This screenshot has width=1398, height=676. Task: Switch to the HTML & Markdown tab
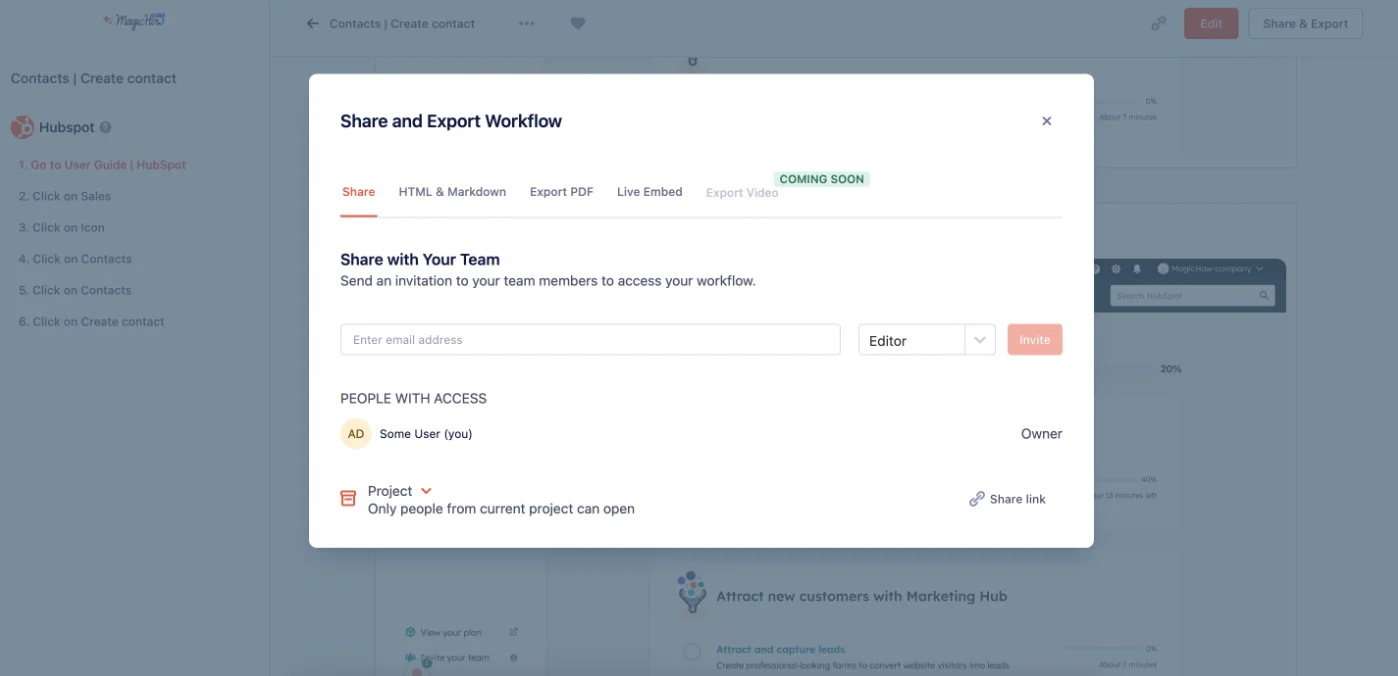[452, 191]
